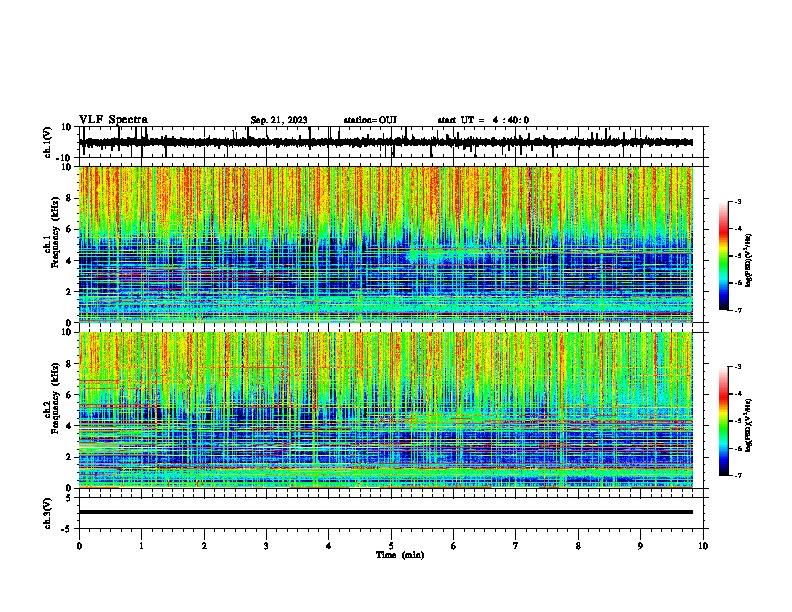The width and height of the screenshot is (792, 612).
Task: Click the ch.2 spectrogram color scale bar
Action: click(723, 421)
